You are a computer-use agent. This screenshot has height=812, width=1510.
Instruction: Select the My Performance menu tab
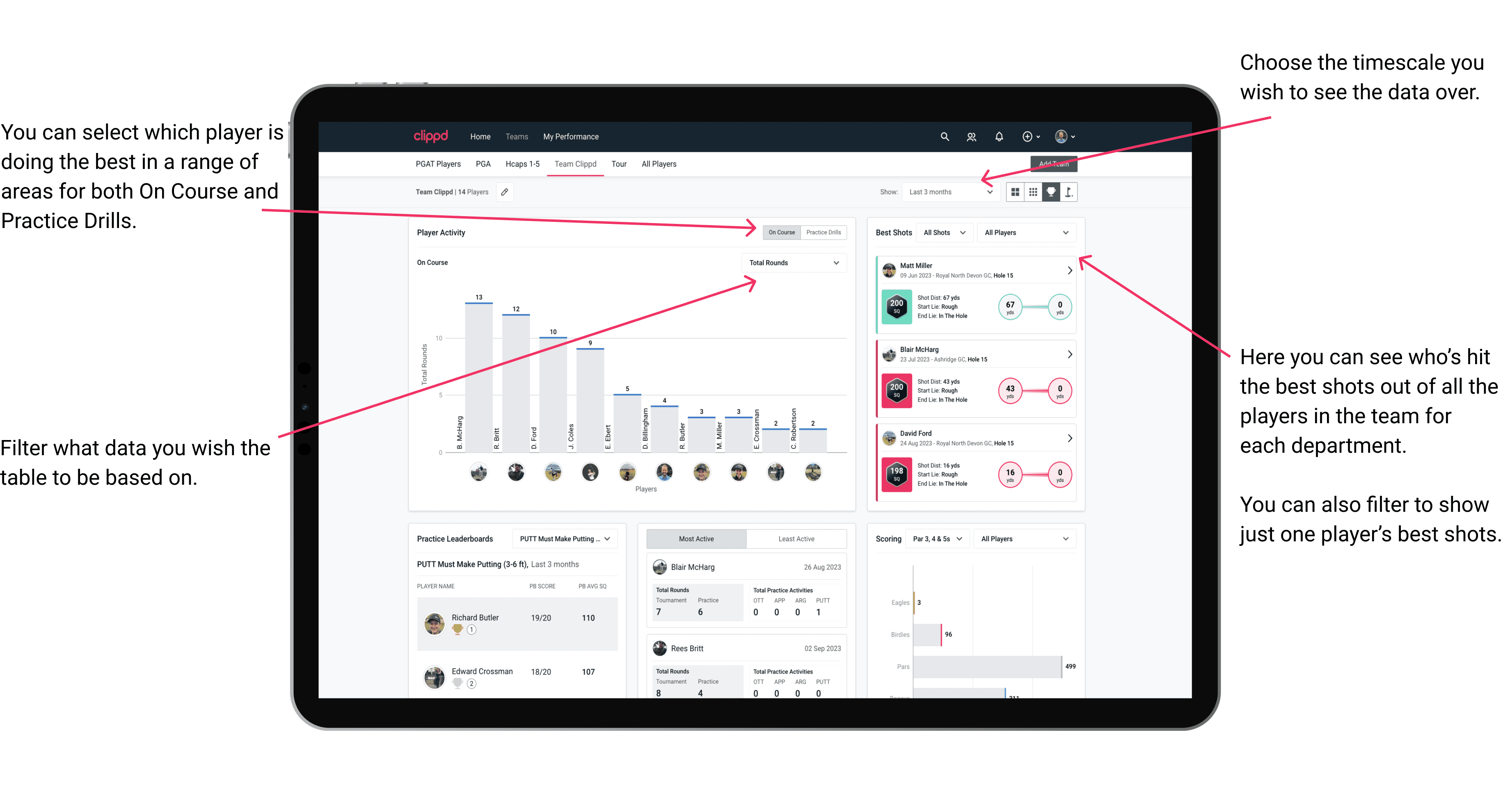pos(571,136)
